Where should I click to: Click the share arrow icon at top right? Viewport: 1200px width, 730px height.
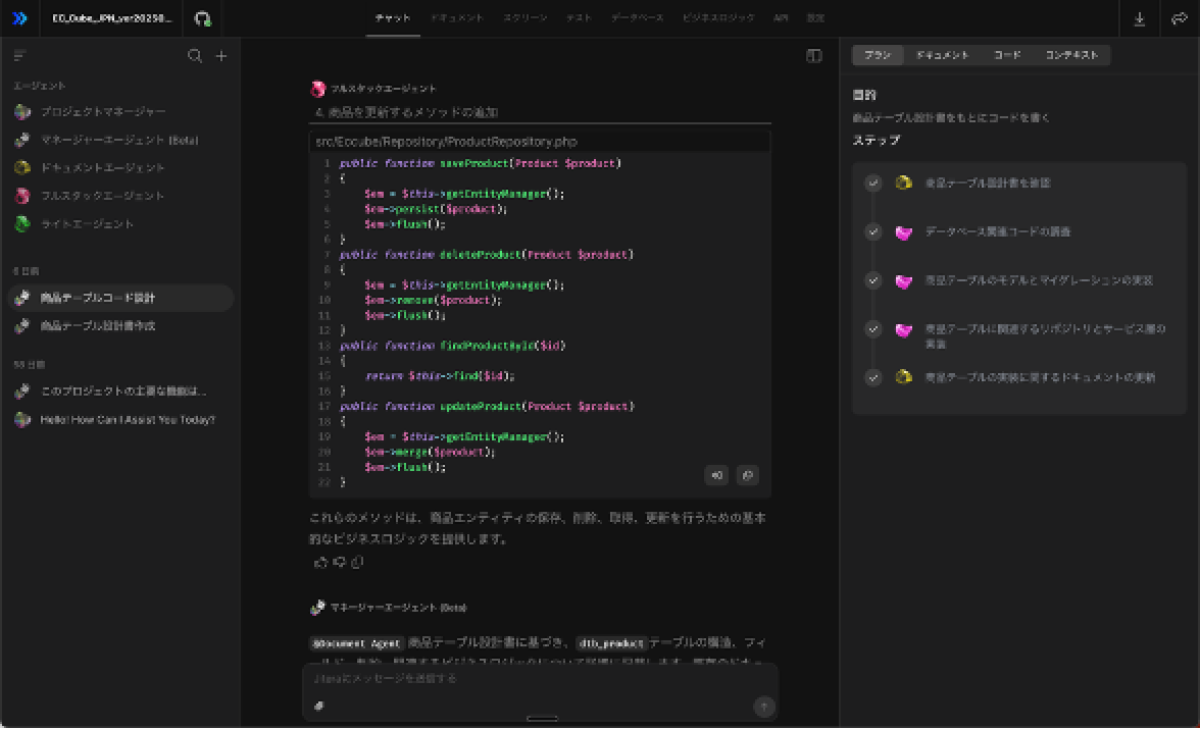click(x=1178, y=19)
